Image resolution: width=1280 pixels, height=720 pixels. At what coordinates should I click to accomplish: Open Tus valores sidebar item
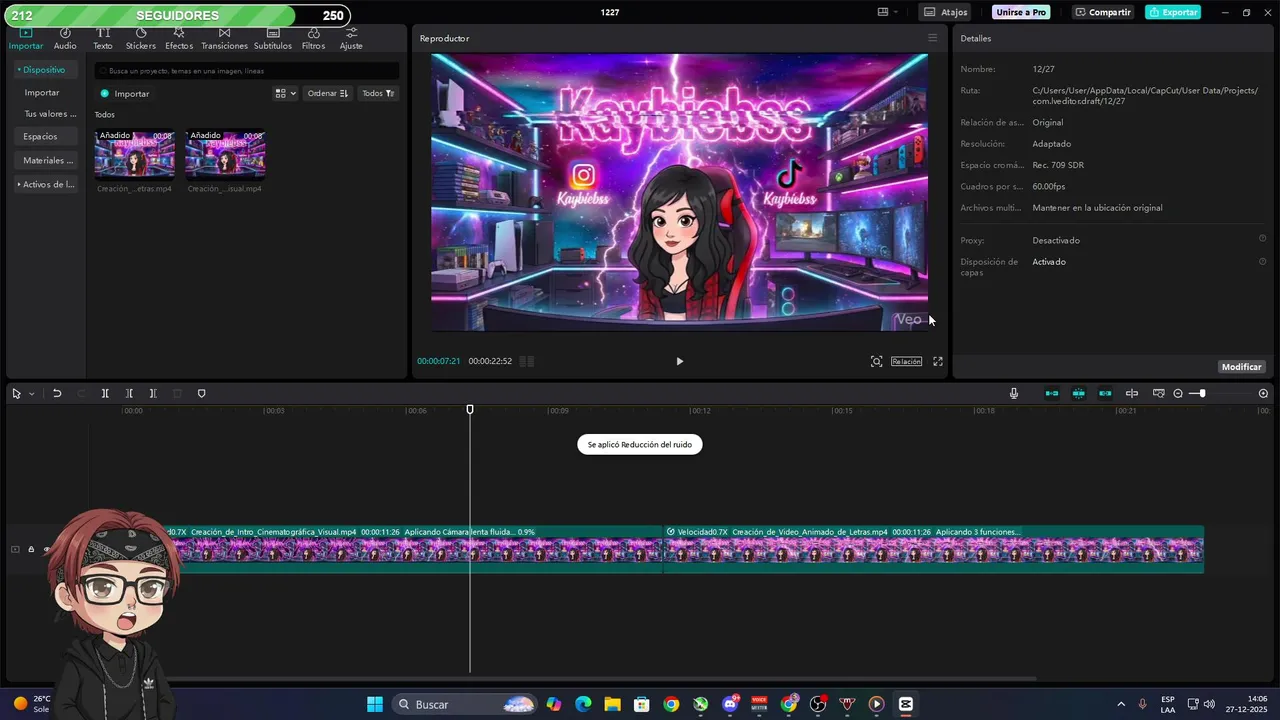point(49,114)
